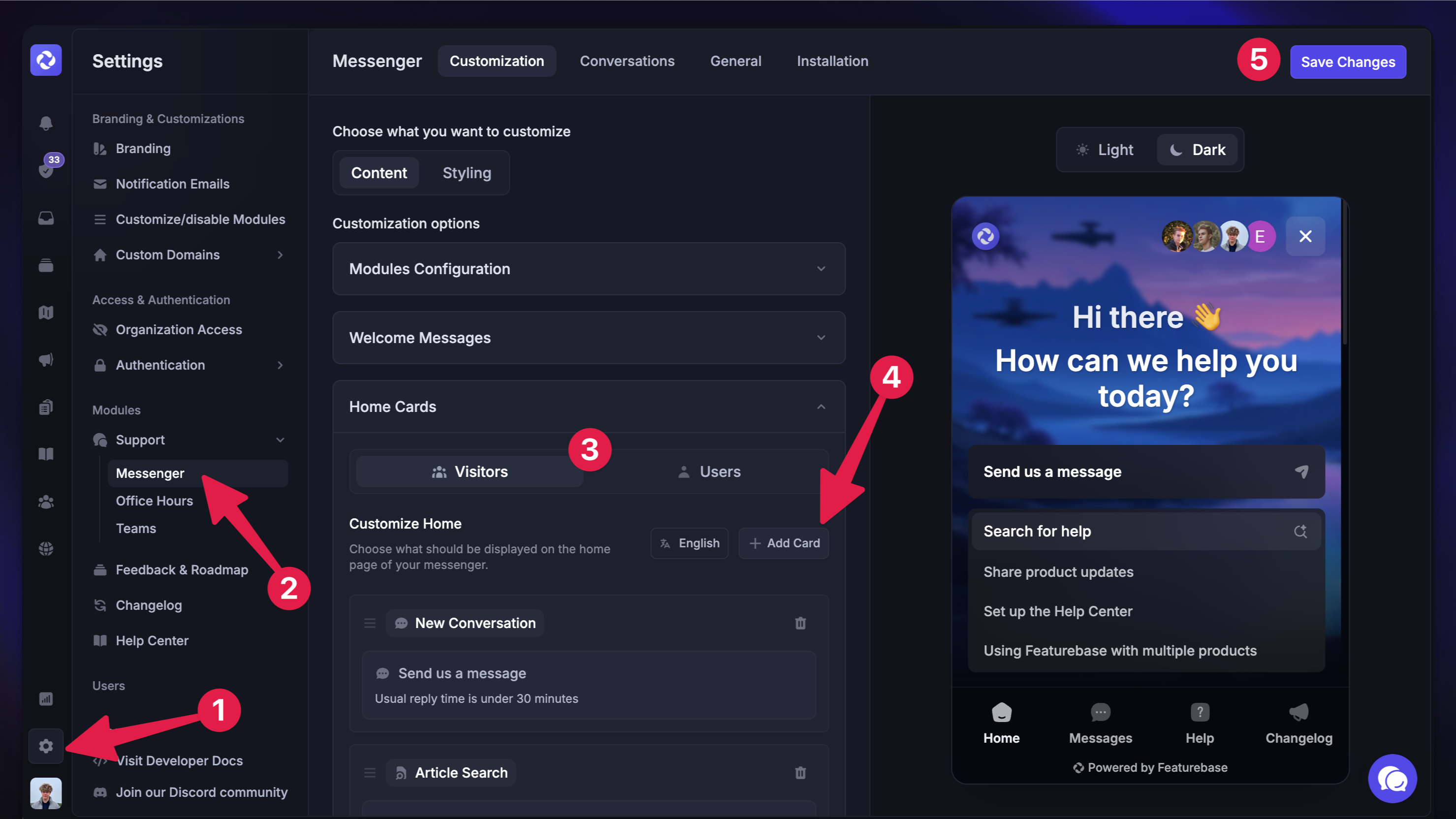Select Visitors audience for home cards
The height and width of the screenshot is (819, 1456).
tap(469, 472)
